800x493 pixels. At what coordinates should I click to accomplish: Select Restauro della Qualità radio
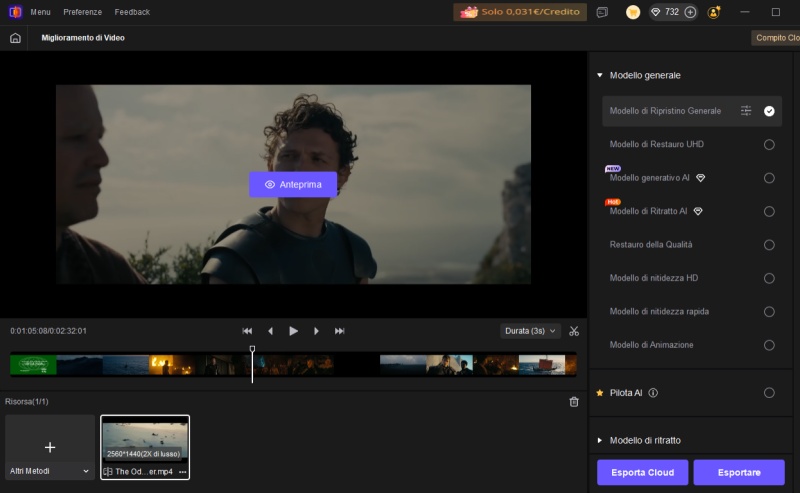pos(769,244)
